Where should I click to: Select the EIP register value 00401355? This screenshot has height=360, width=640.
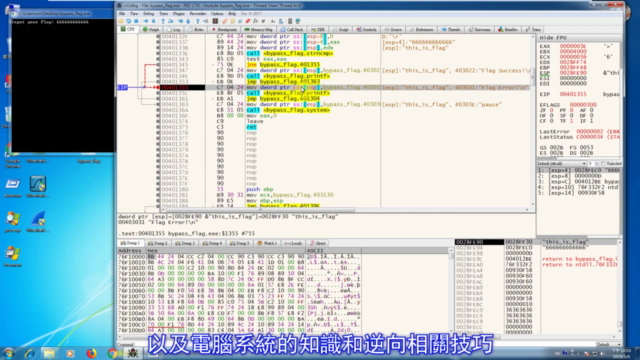point(573,94)
